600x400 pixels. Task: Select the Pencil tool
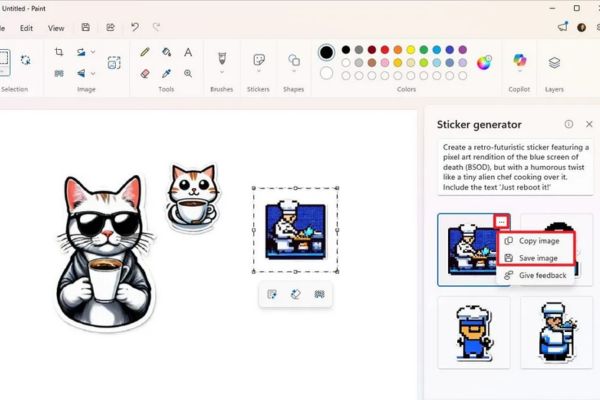[145, 52]
